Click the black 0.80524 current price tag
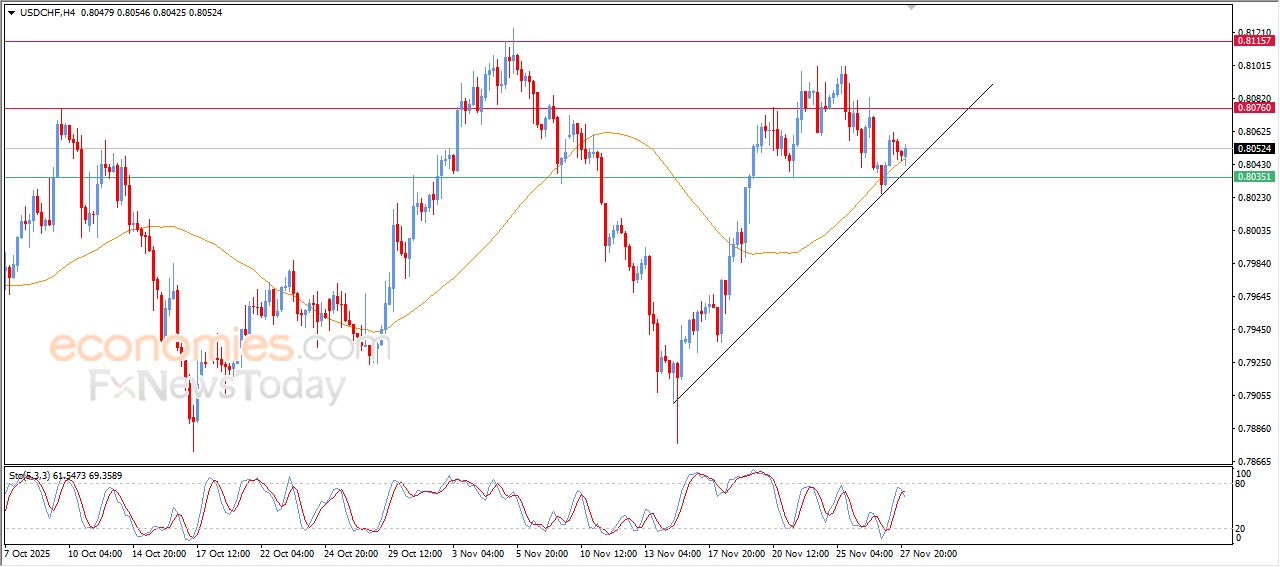Screen dimensions: 1280x567 [x=1254, y=149]
